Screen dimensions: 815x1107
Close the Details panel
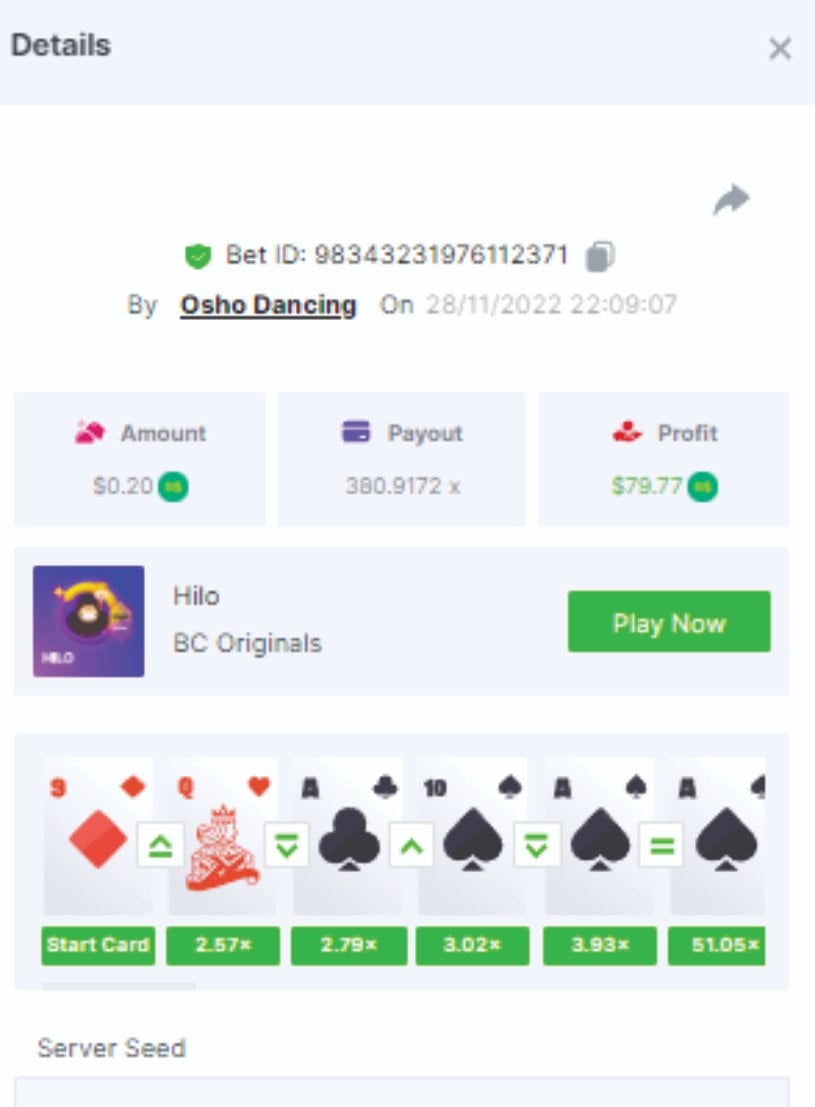click(780, 49)
